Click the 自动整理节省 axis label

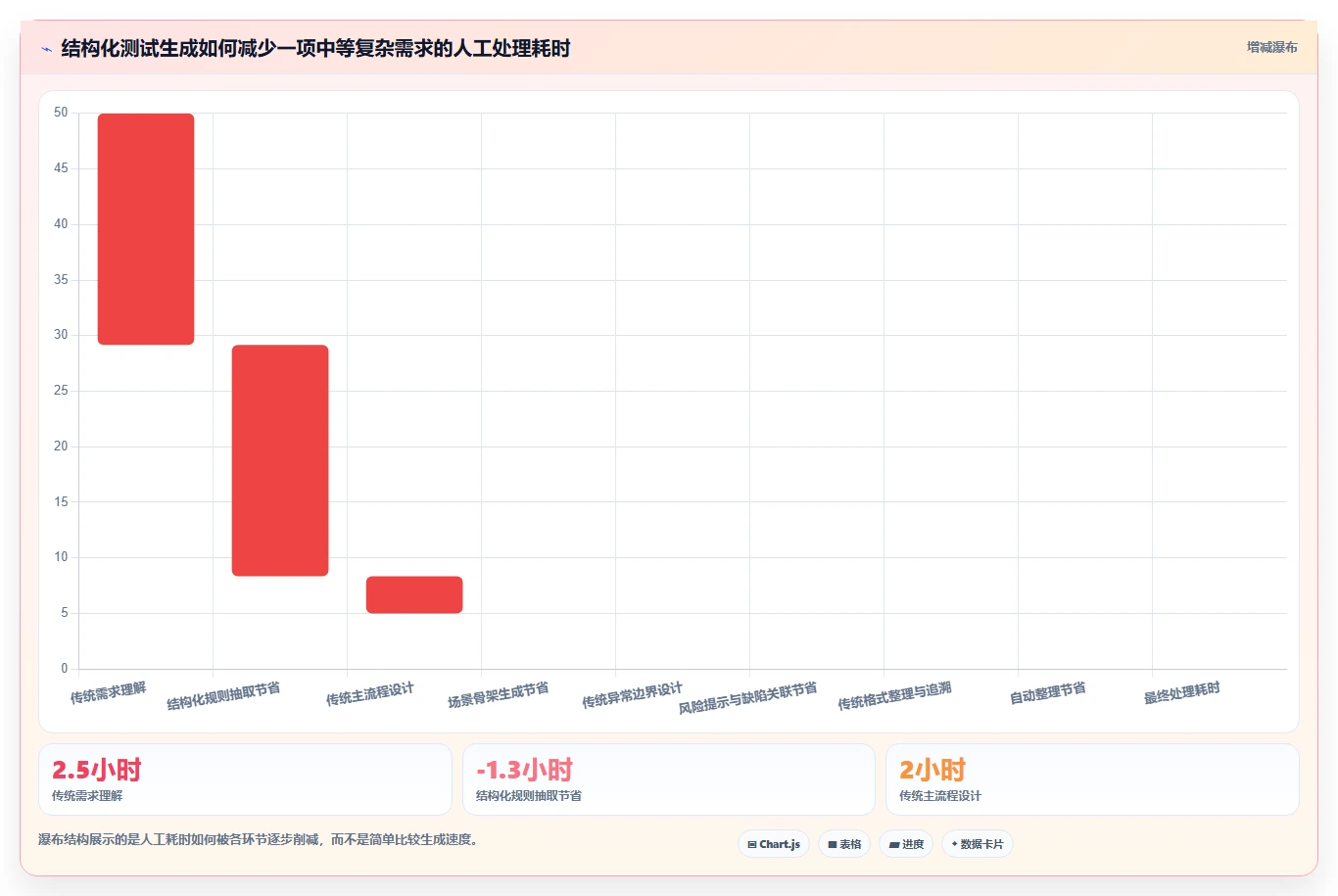pyautogui.click(x=1047, y=693)
